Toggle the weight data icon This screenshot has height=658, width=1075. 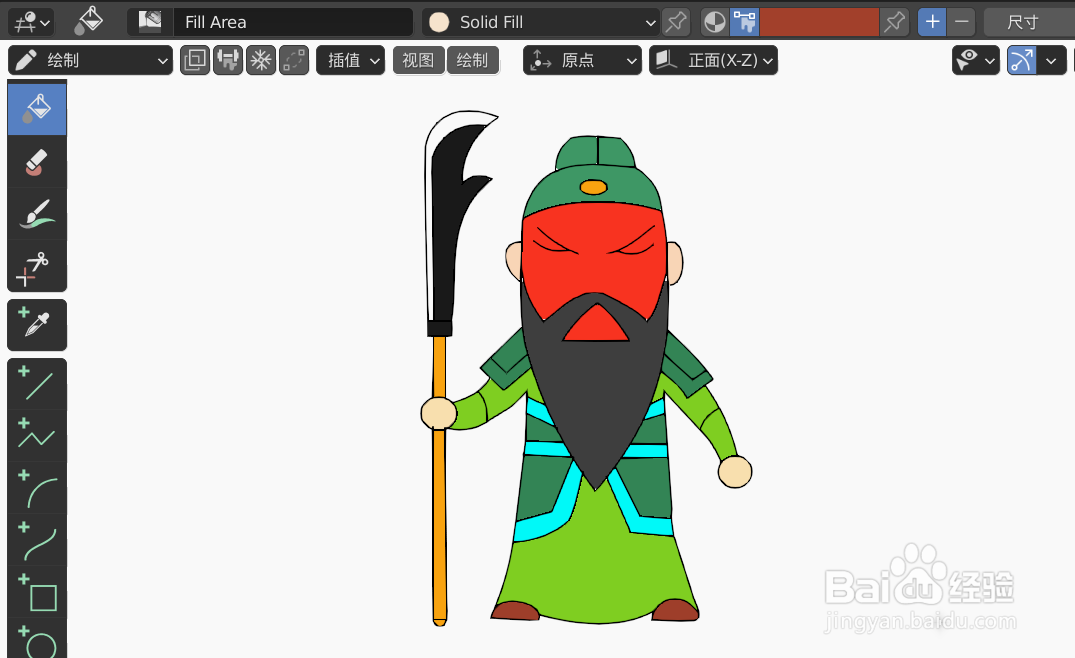228,60
